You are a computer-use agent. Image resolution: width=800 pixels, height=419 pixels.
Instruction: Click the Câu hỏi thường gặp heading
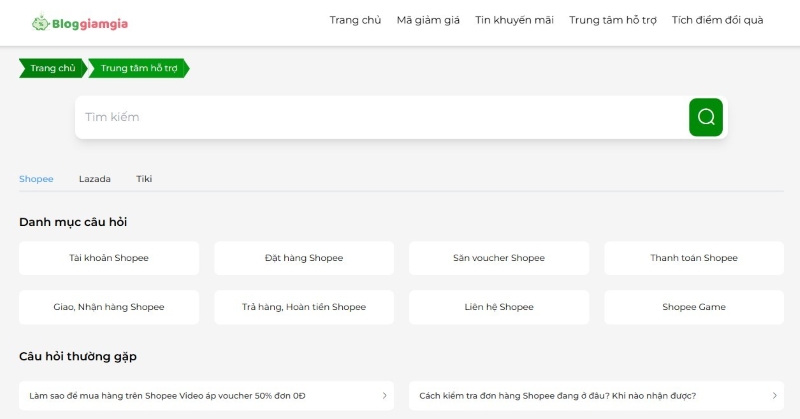(x=78, y=356)
